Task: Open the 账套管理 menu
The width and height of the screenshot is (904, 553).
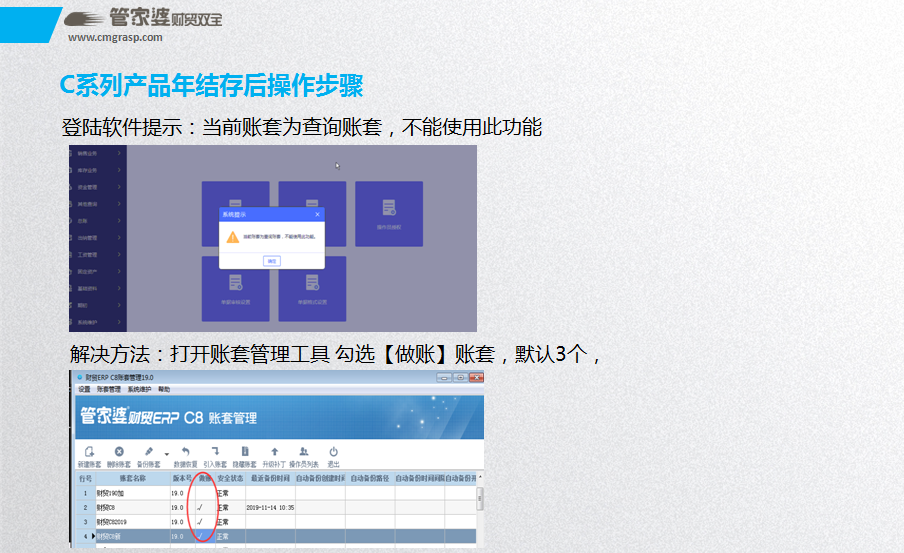Action: tap(108, 389)
